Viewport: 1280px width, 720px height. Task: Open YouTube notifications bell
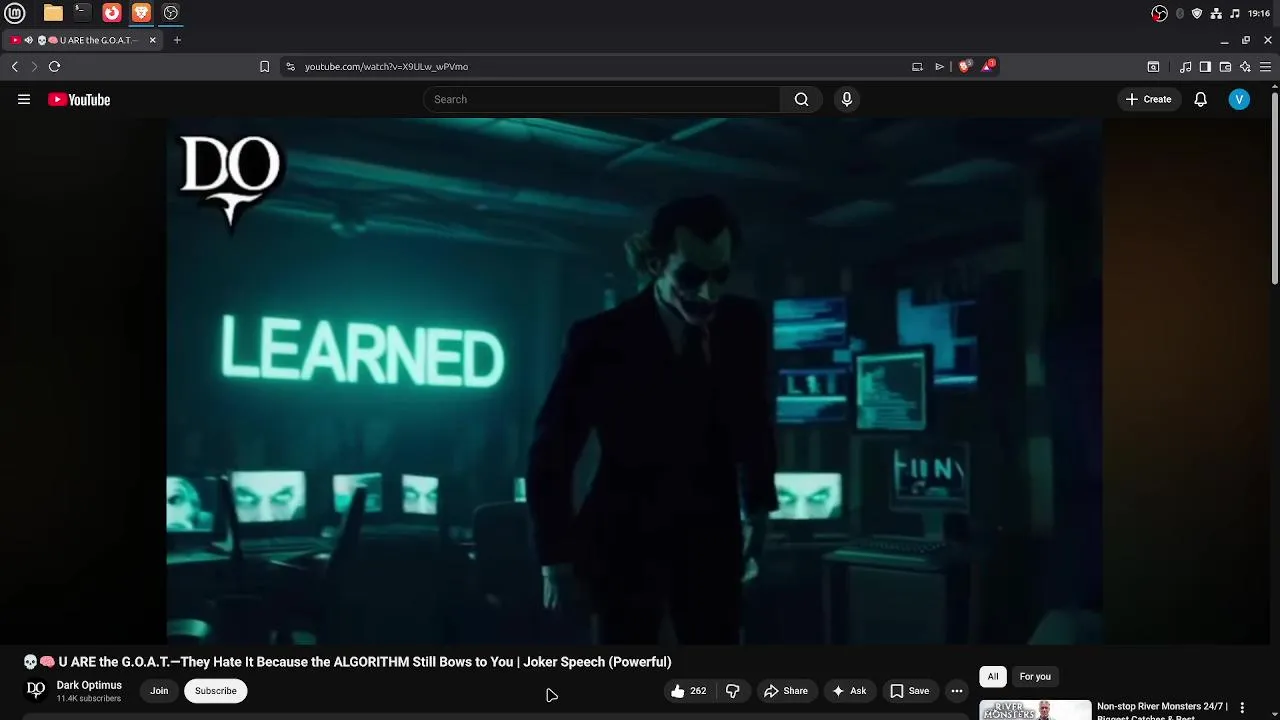coord(1201,99)
